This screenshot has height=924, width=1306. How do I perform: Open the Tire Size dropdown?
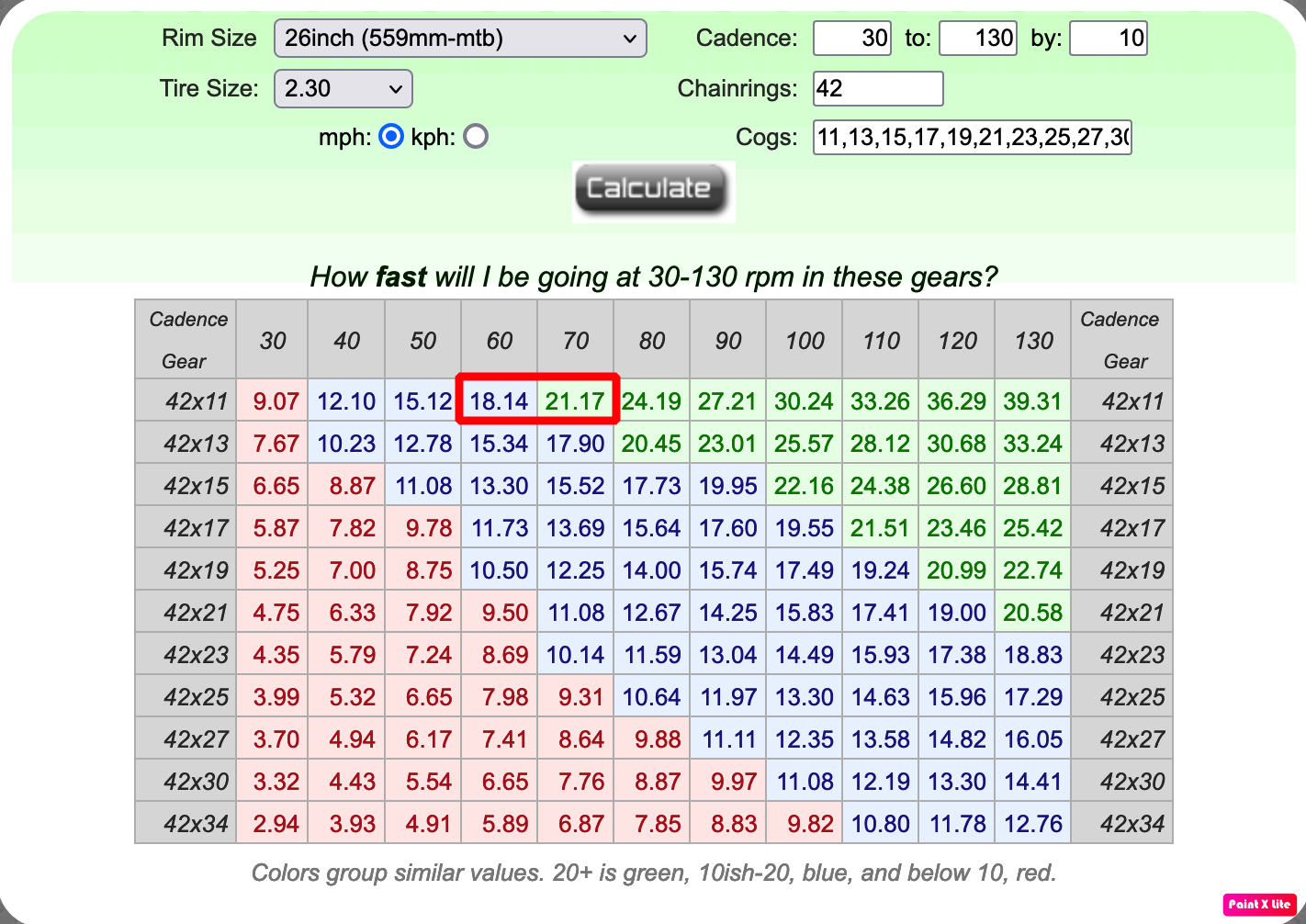click(x=343, y=88)
